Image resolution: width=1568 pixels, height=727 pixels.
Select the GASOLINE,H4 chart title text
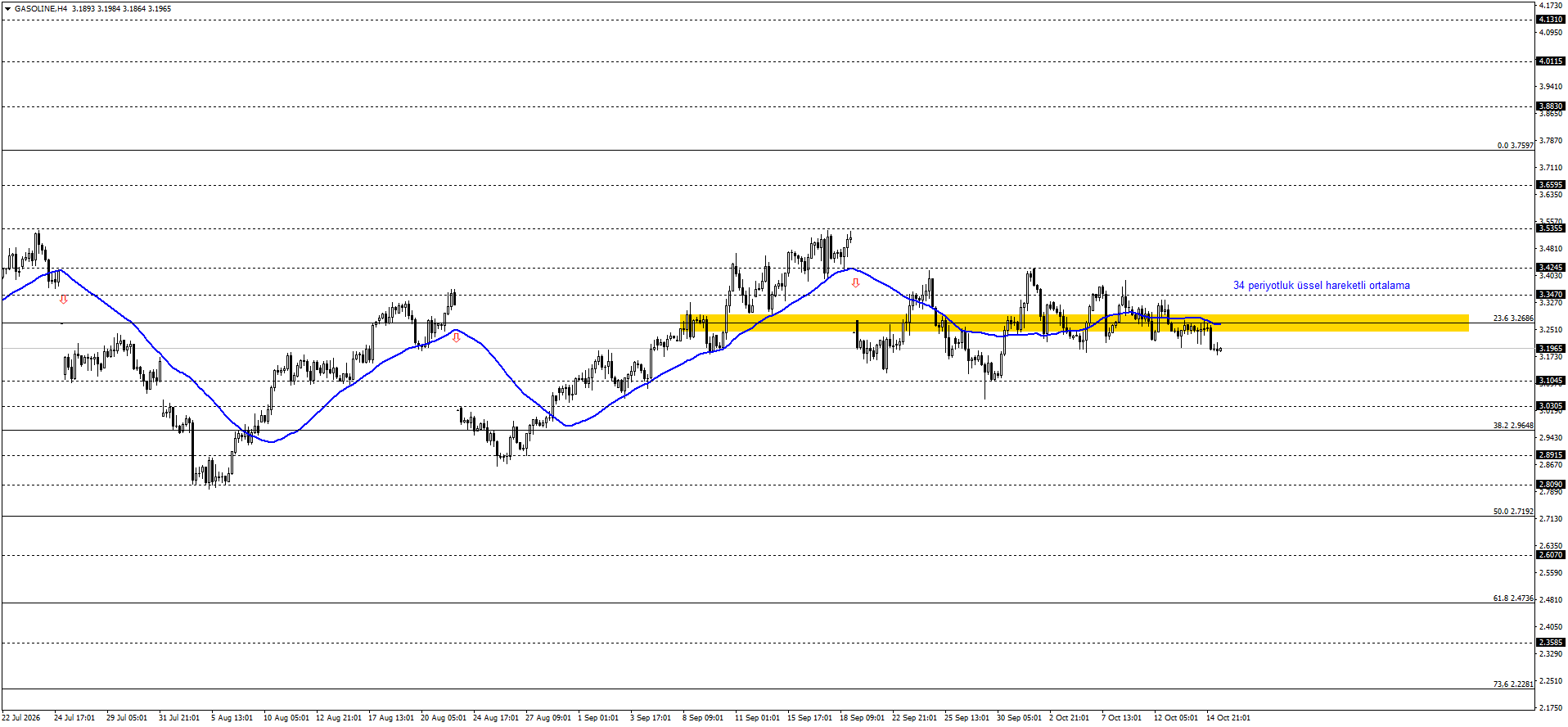click(41, 9)
